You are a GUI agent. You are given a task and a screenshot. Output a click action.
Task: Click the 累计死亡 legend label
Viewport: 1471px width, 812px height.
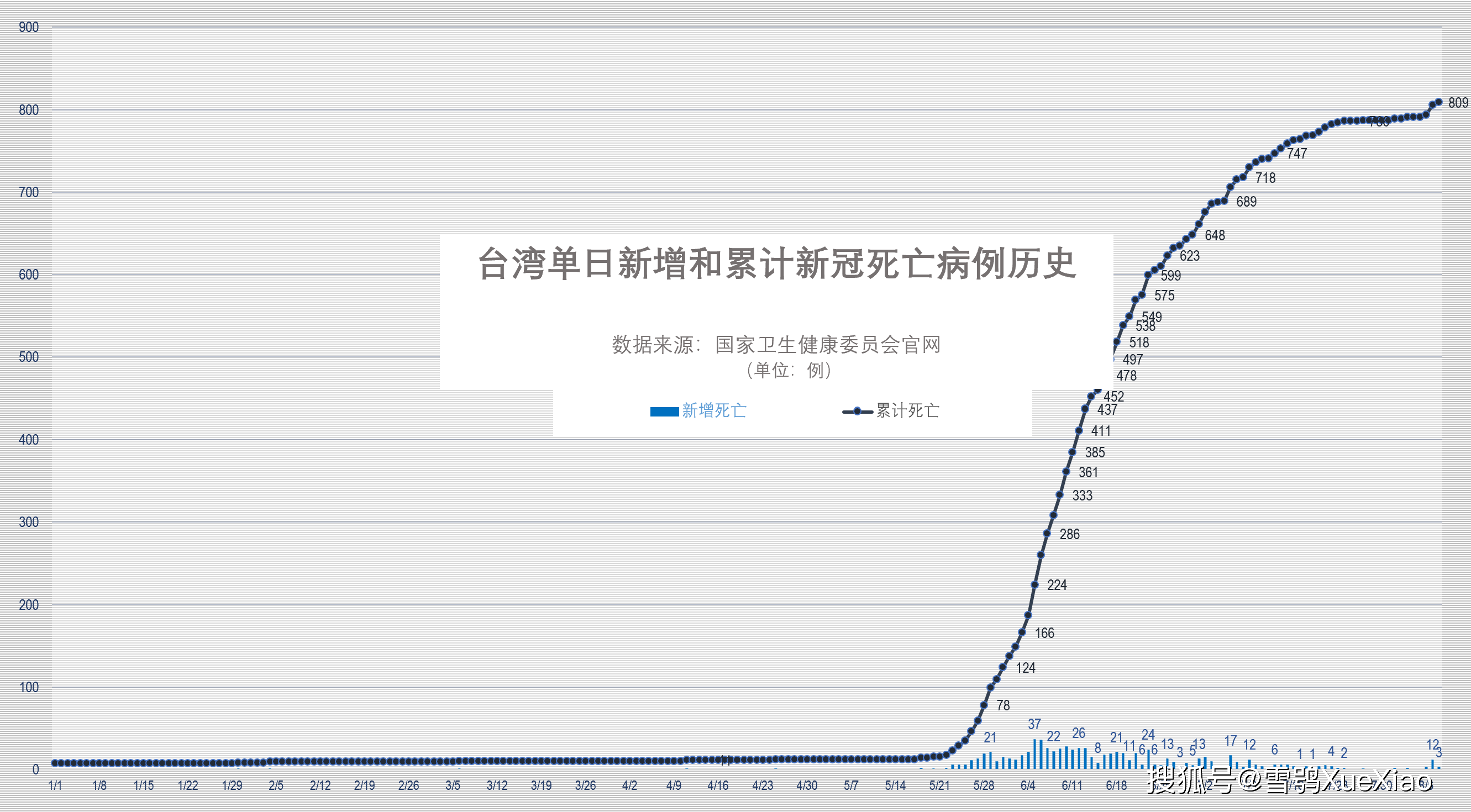tap(908, 410)
